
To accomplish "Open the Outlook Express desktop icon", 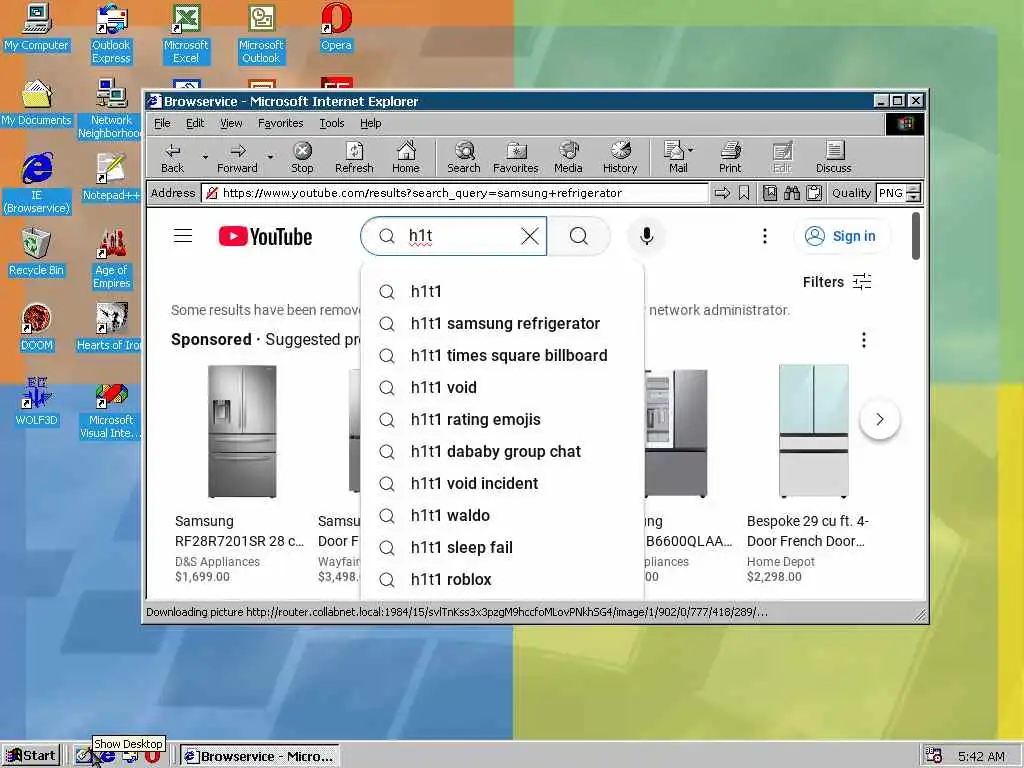I will (x=111, y=34).
